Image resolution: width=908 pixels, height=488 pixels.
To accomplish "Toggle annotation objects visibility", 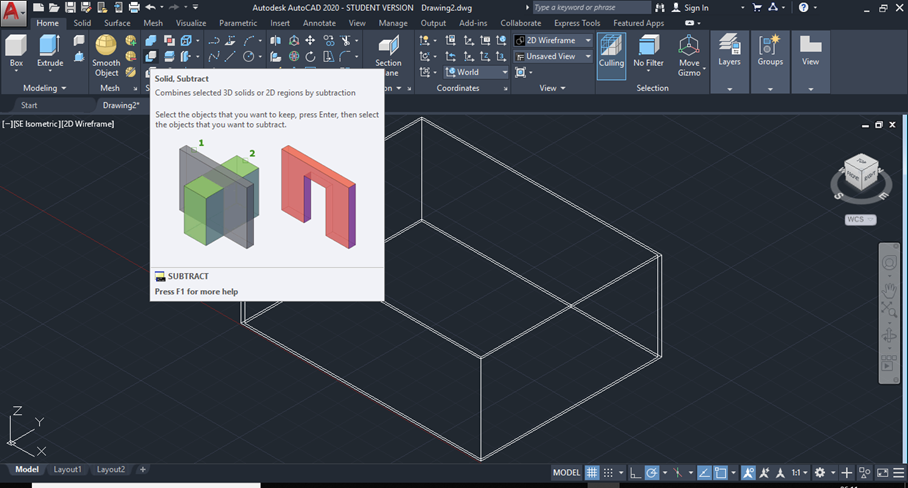I will [748, 473].
